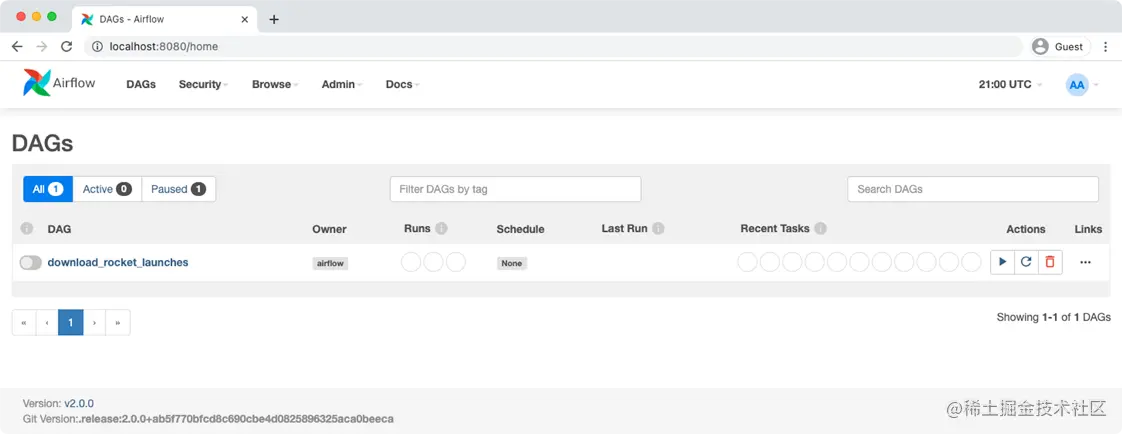Trigger the download_rocket_launches DAG play icon
Image resolution: width=1122 pixels, height=434 pixels.
click(x=1003, y=262)
